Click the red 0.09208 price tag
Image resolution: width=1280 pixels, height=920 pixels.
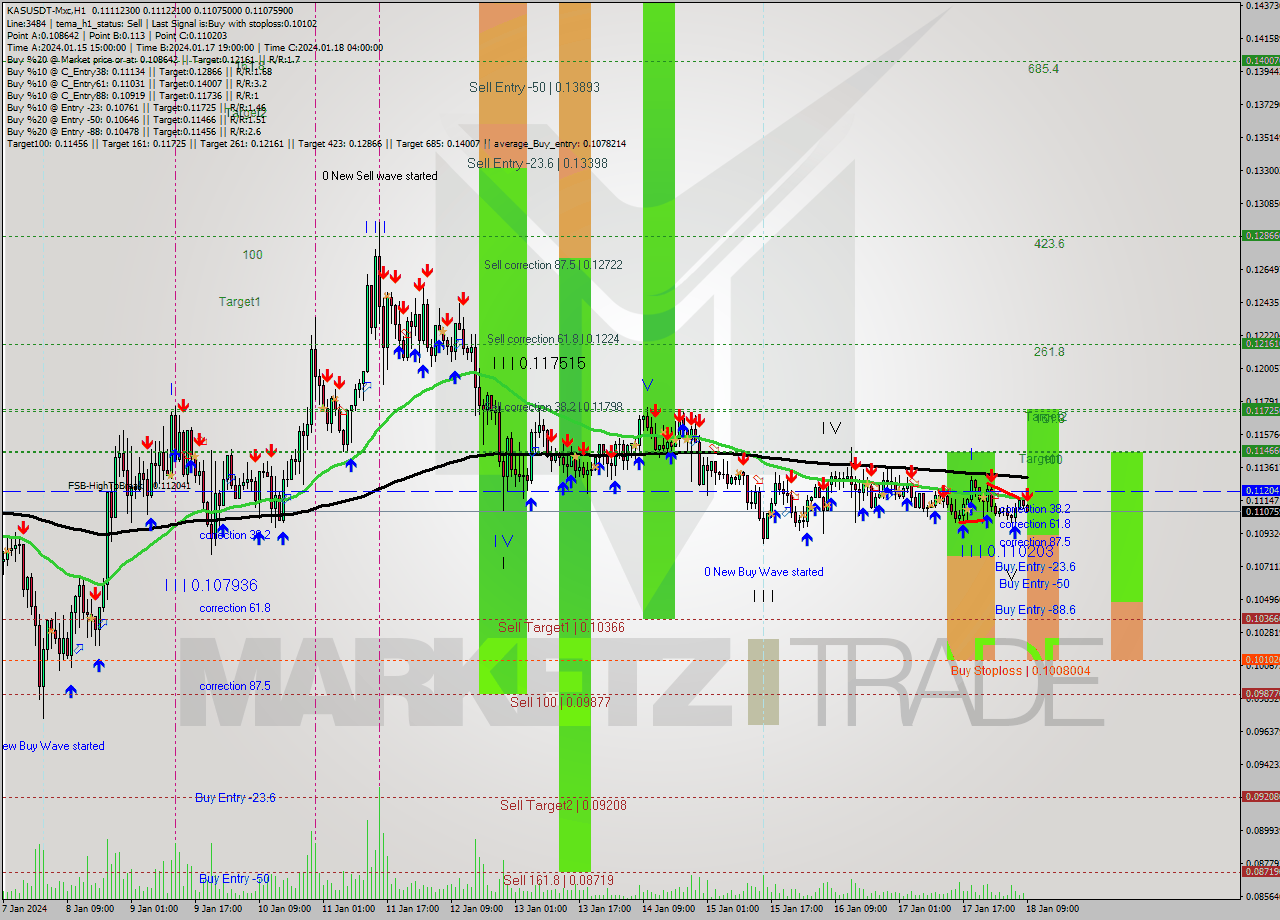click(x=1260, y=797)
